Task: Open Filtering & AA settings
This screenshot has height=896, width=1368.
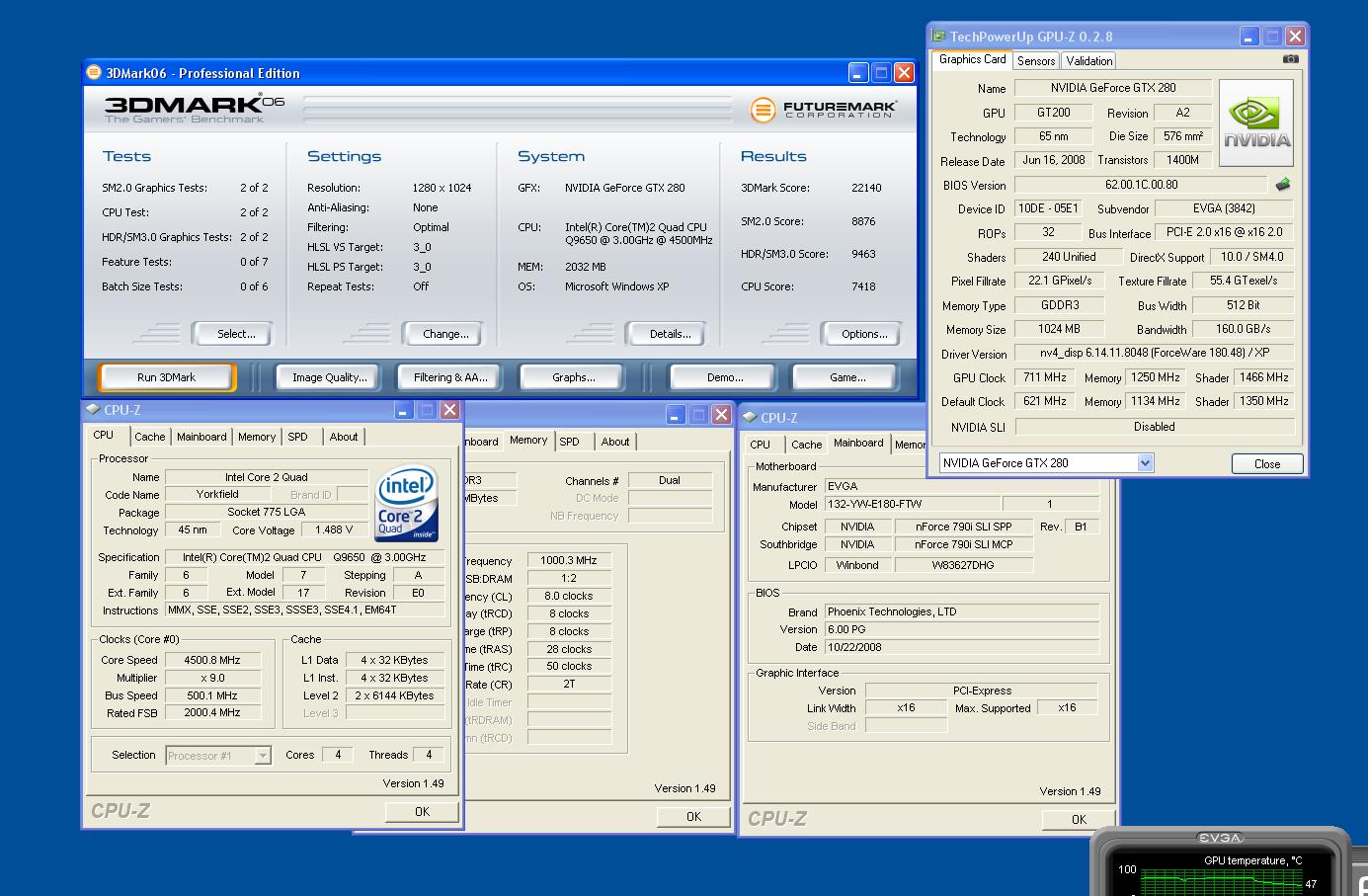Action: click(450, 377)
